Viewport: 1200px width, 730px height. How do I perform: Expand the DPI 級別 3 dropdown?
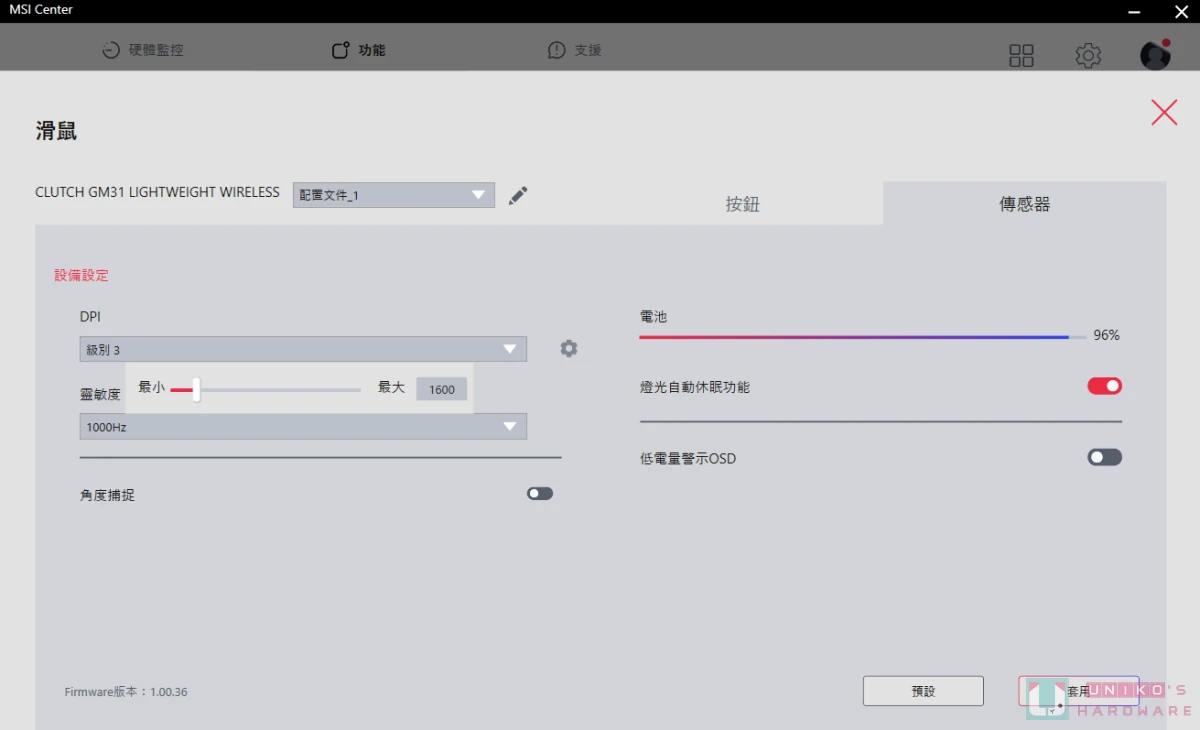[303, 349]
